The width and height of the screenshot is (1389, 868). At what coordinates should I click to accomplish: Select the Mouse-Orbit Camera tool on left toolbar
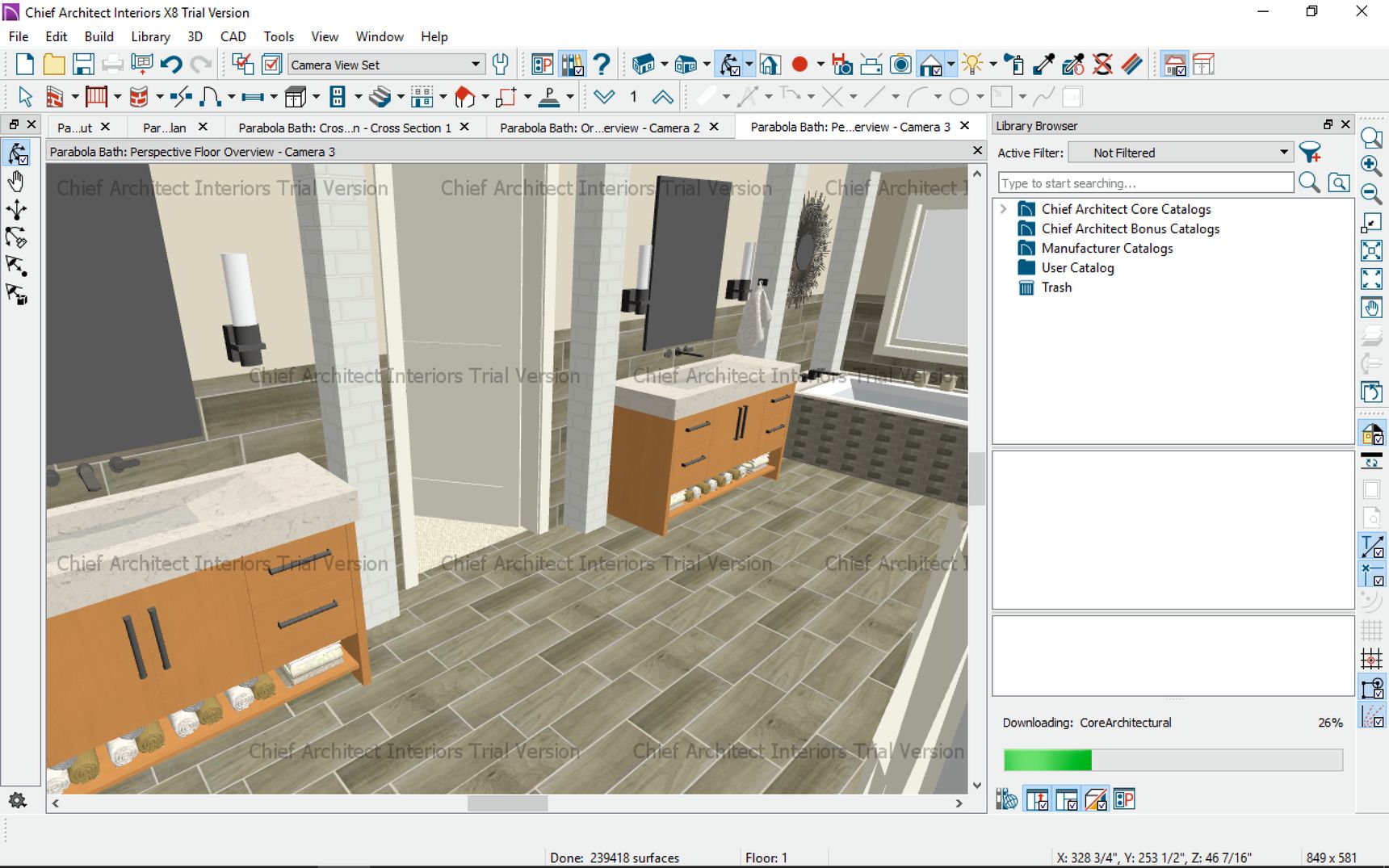pos(17,153)
